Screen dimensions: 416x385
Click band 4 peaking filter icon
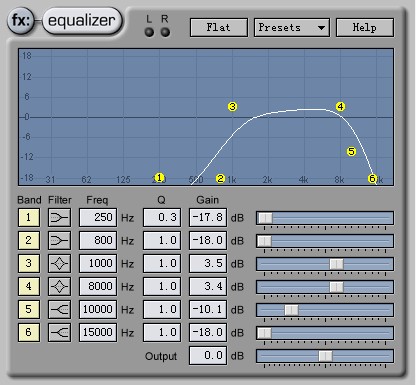[59, 287]
